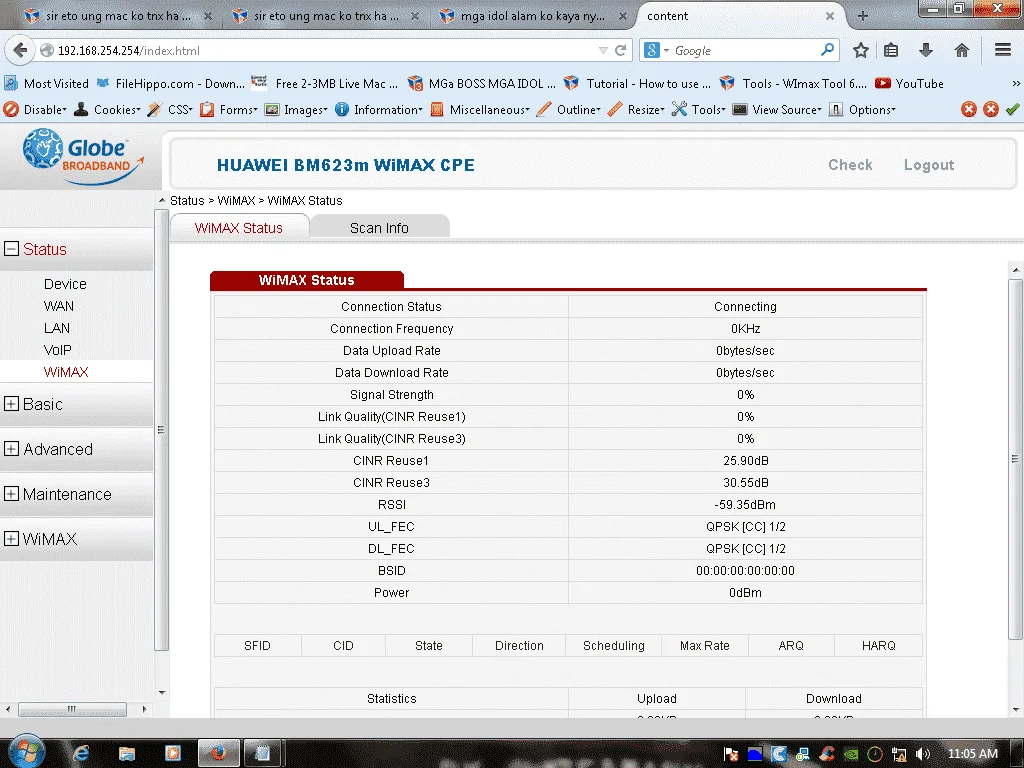This screenshot has height=768, width=1024.
Task: Reload the page with the refresh icon
Action: tap(620, 50)
